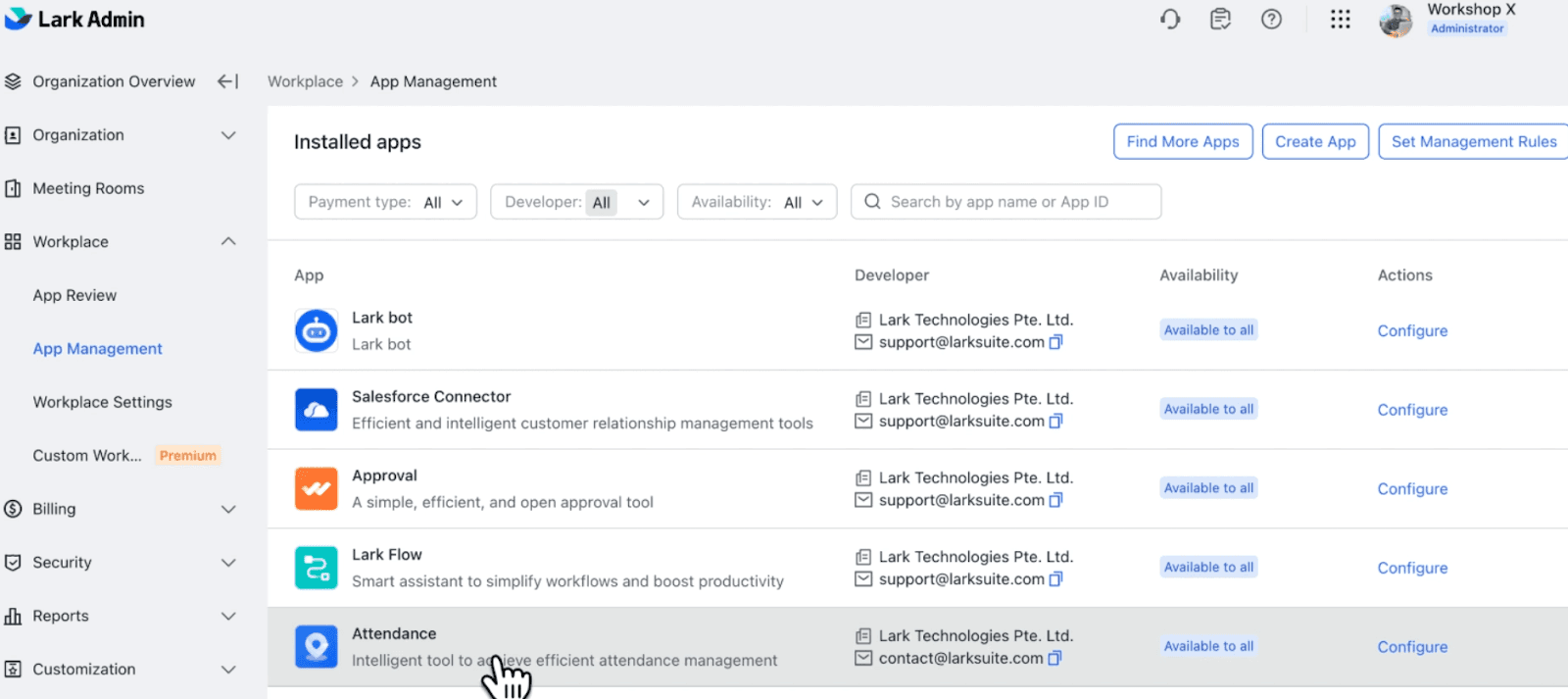Click the Organization Overview layers icon
This screenshot has width=1568, height=699.
(13, 81)
